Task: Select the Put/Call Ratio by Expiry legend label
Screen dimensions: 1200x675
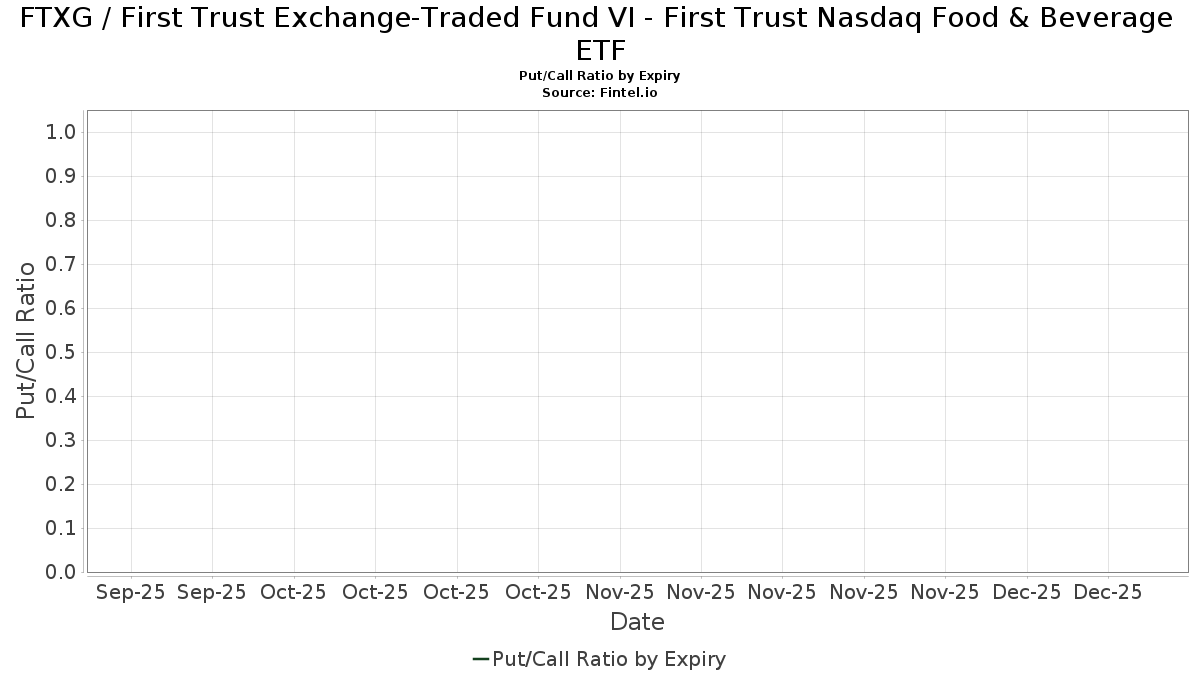Action: pos(609,659)
